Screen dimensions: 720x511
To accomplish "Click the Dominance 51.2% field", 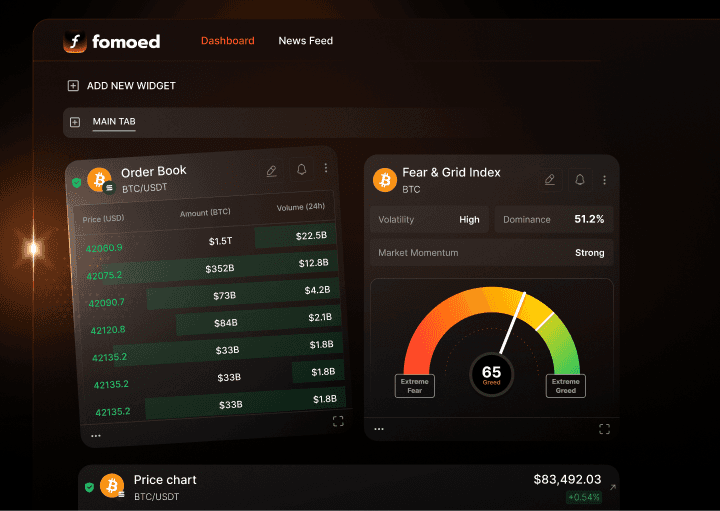I will point(554,219).
